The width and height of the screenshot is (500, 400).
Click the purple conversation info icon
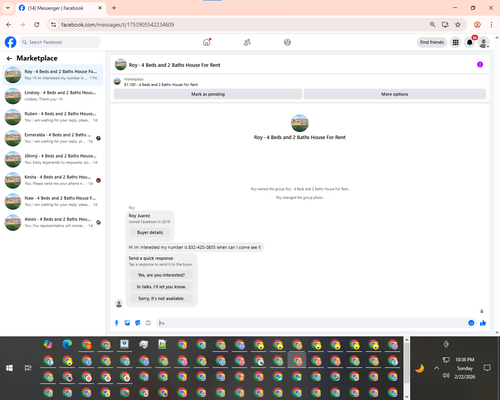480,64
